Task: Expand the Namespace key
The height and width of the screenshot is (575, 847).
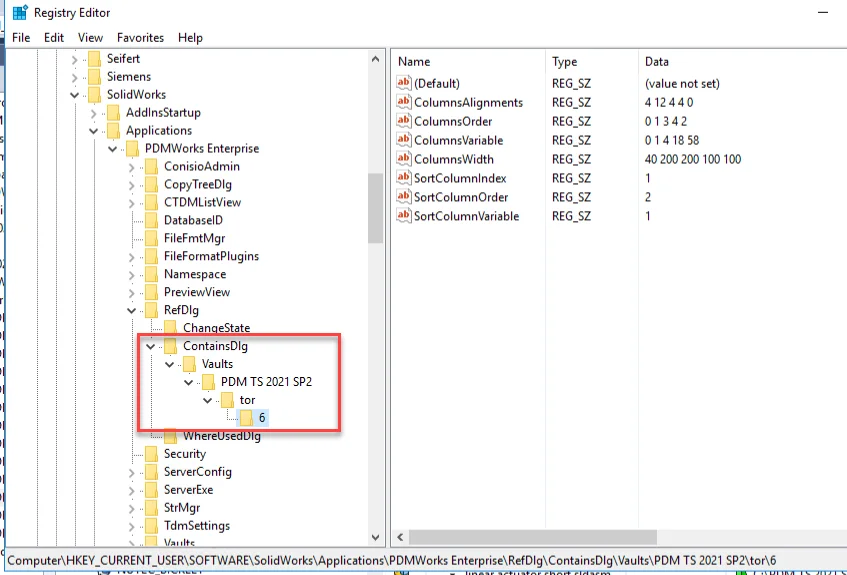Action: pyautogui.click(x=132, y=275)
